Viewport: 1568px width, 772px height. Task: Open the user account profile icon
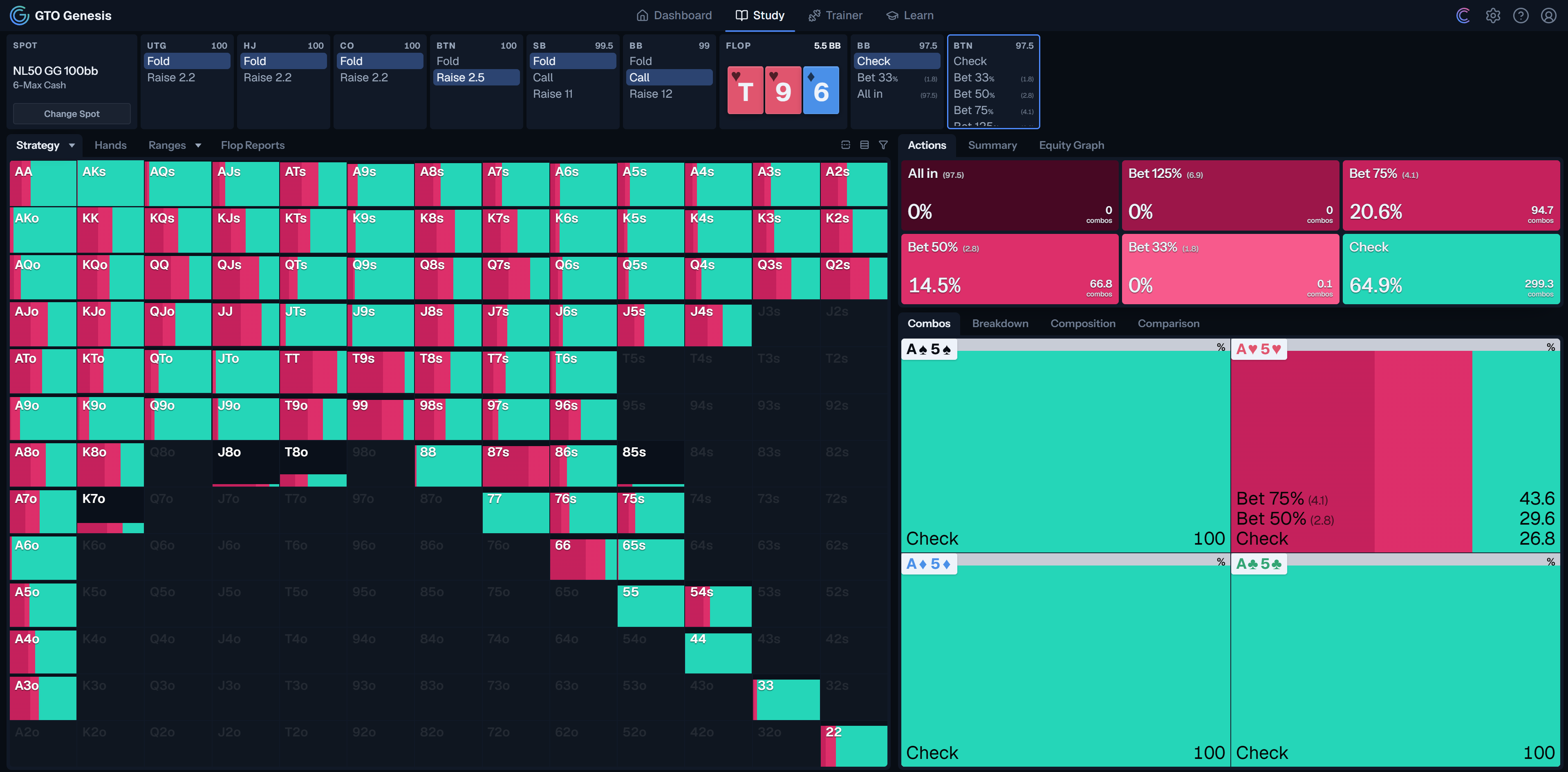pyautogui.click(x=1548, y=15)
